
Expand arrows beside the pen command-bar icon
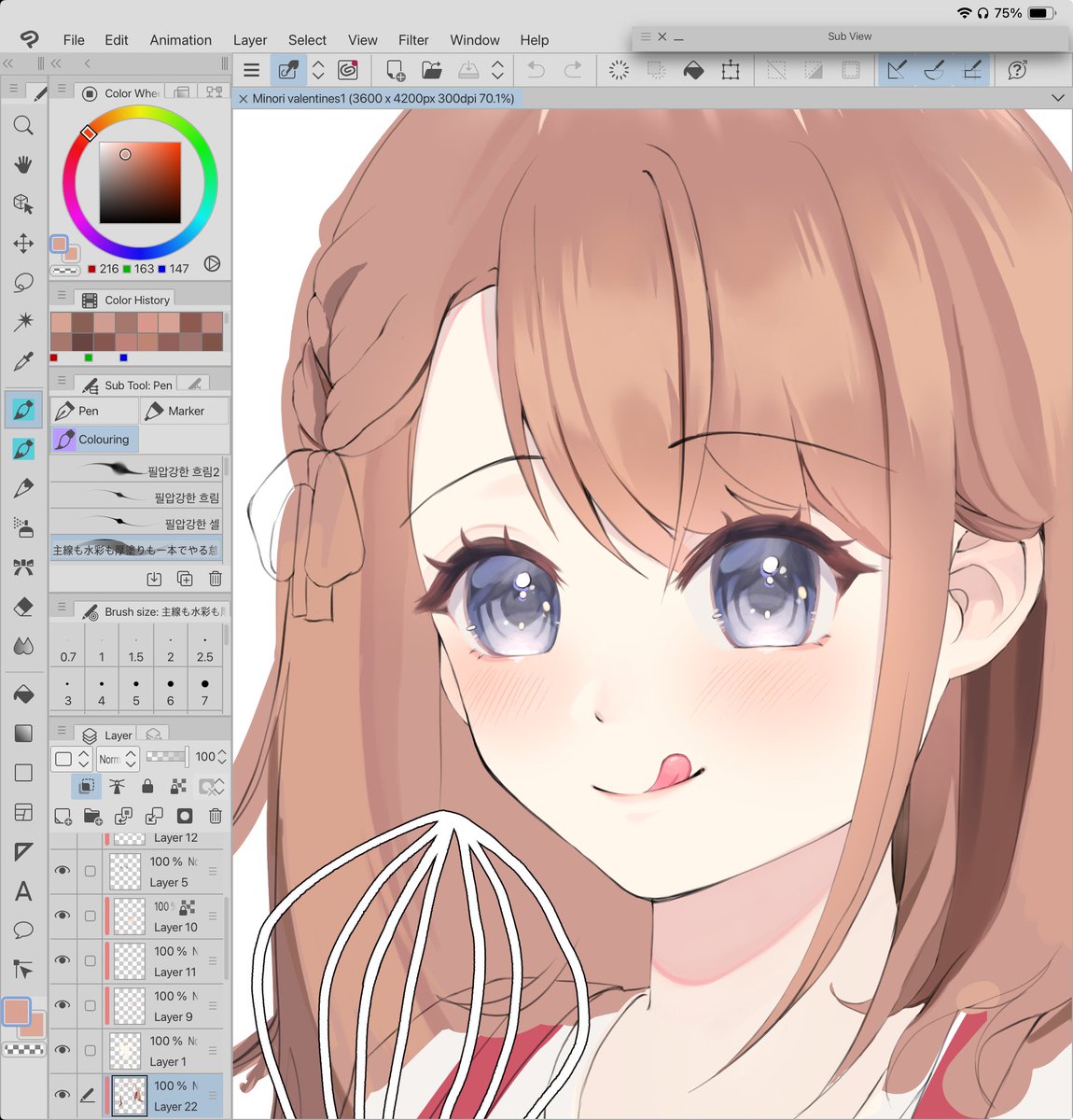pyautogui.click(x=318, y=70)
